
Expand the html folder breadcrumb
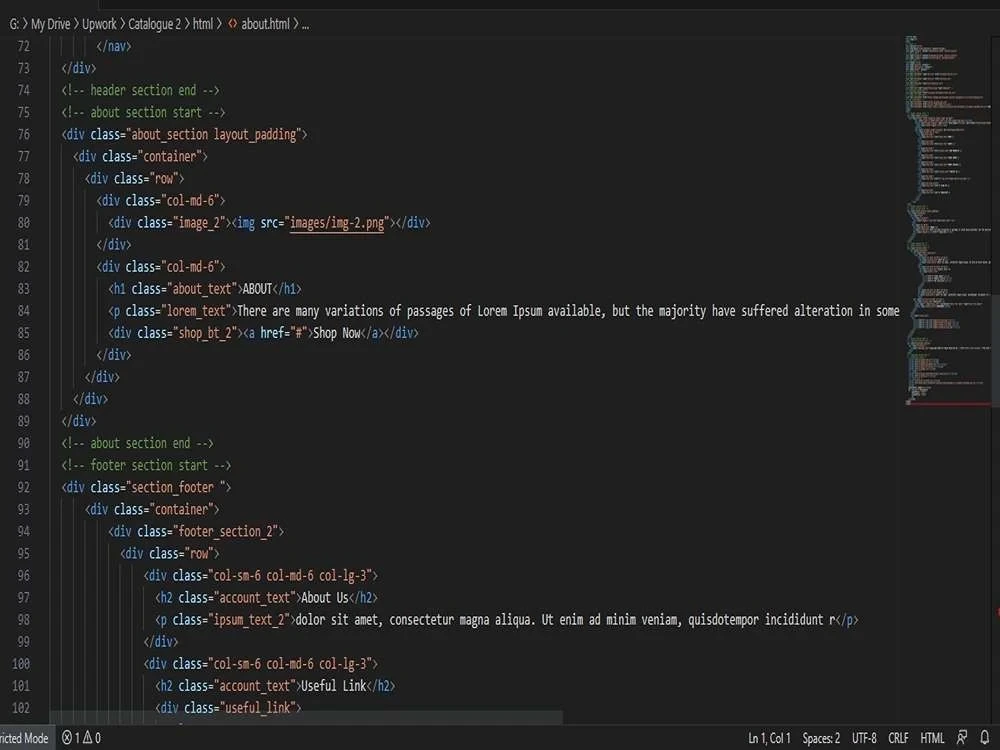(x=203, y=24)
